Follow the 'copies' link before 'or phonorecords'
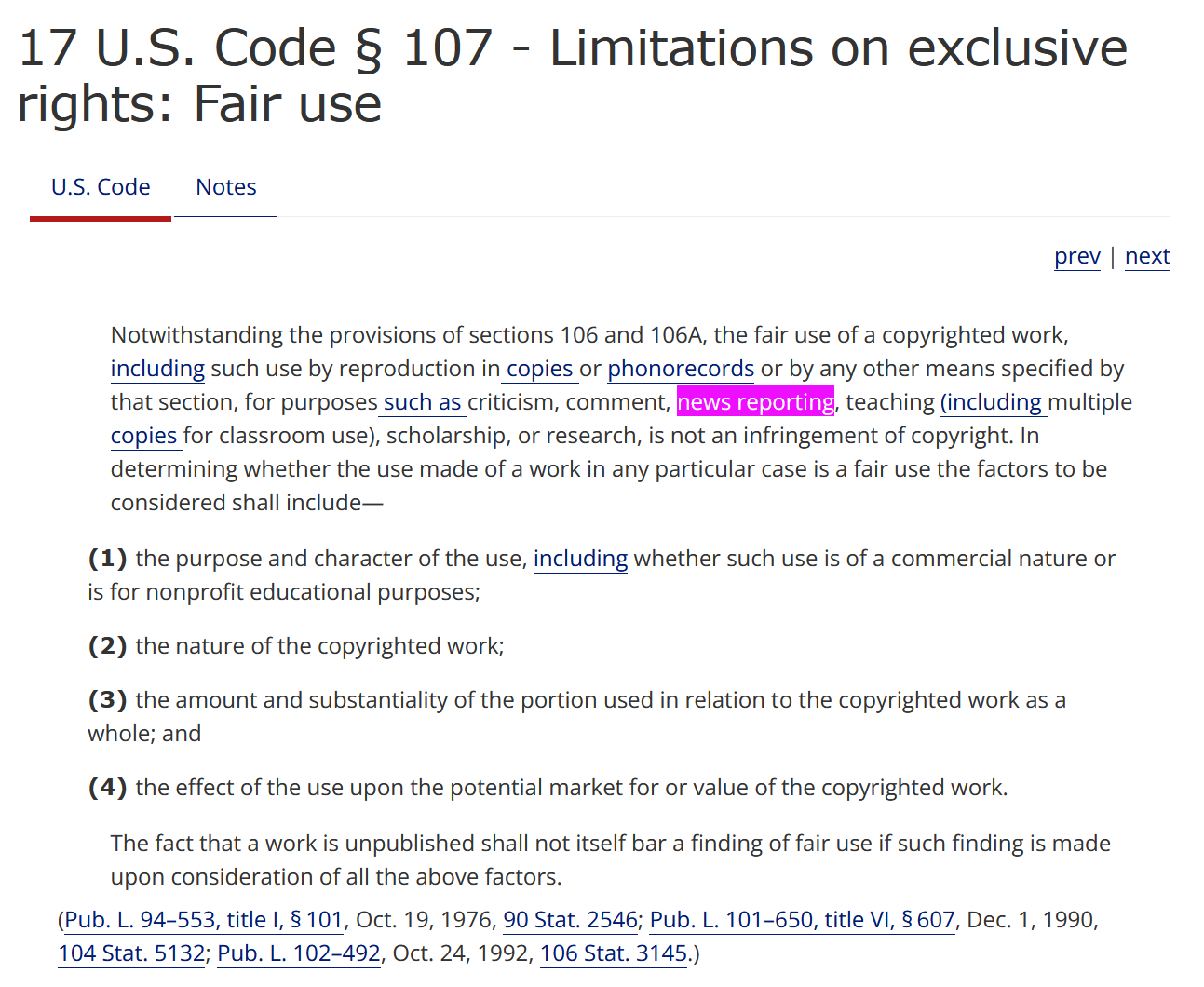This screenshot has height=987, width=1204. 540,369
